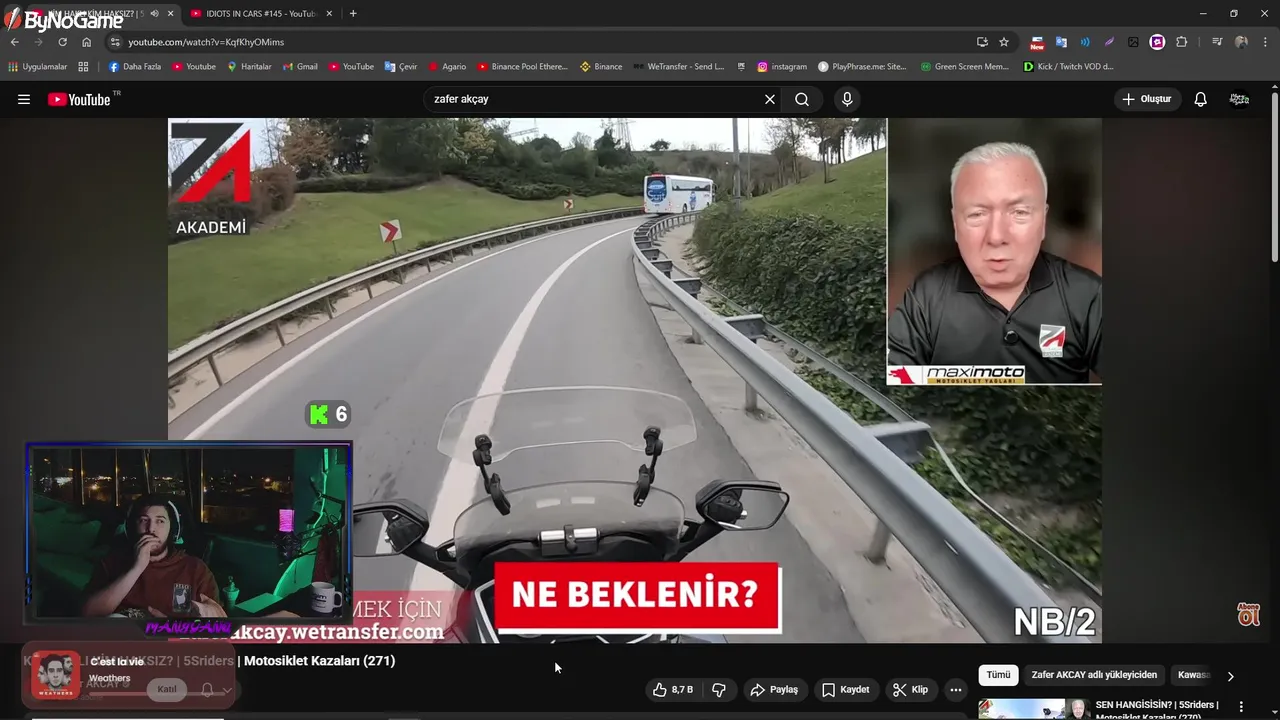Open PlayPhrase.me bookmark
The height and width of the screenshot is (720, 1280).
[x=862, y=67]
